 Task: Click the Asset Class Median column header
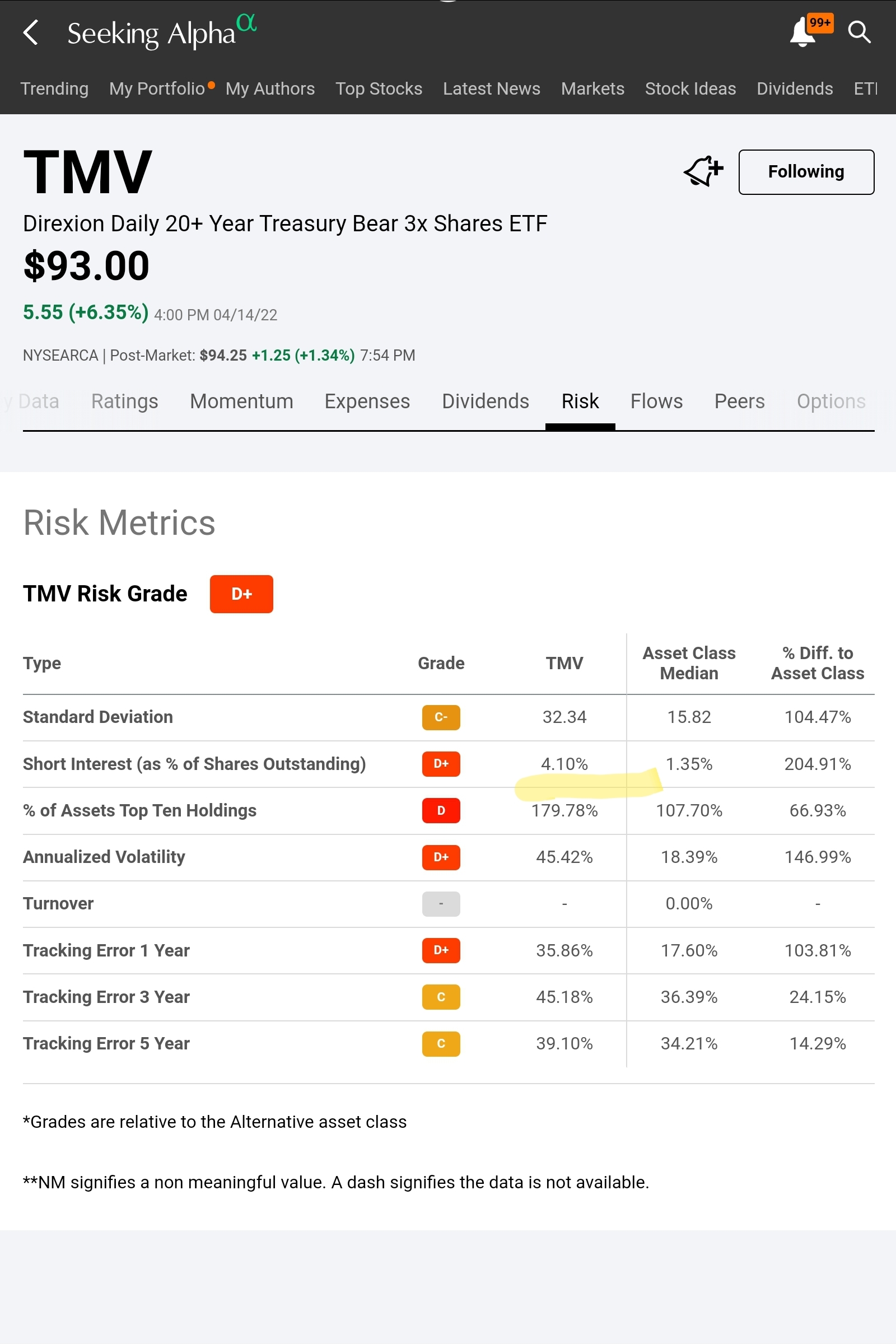[x=689, y=664]
